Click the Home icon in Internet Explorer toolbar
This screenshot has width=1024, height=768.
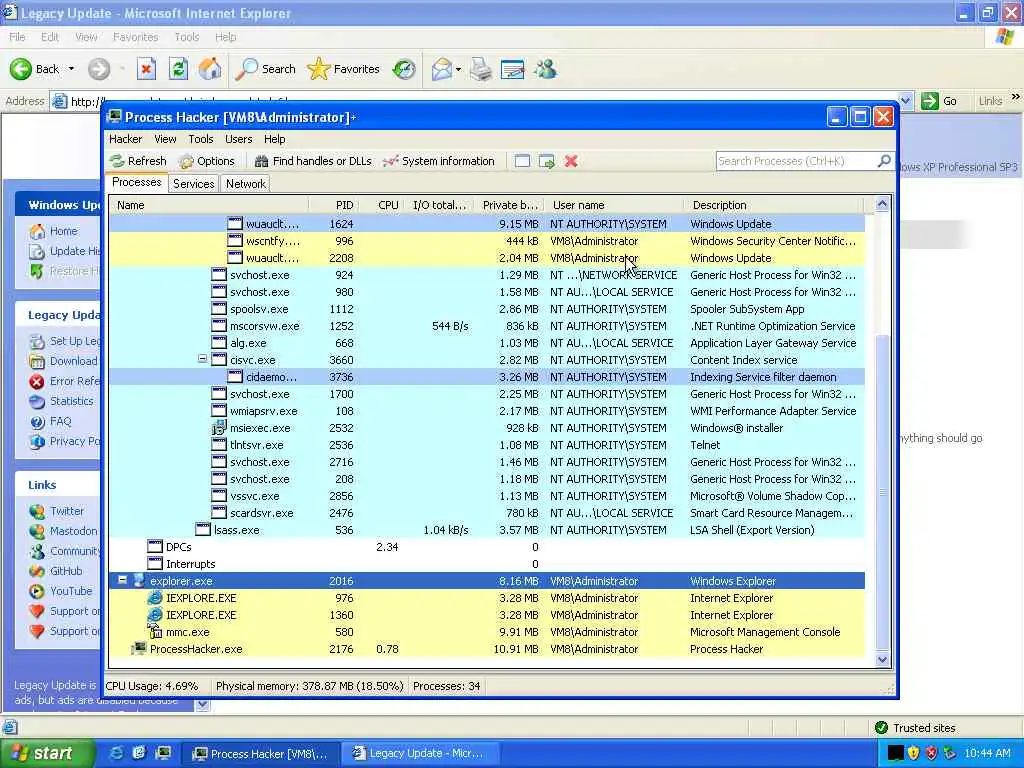[x=210, y=69]
